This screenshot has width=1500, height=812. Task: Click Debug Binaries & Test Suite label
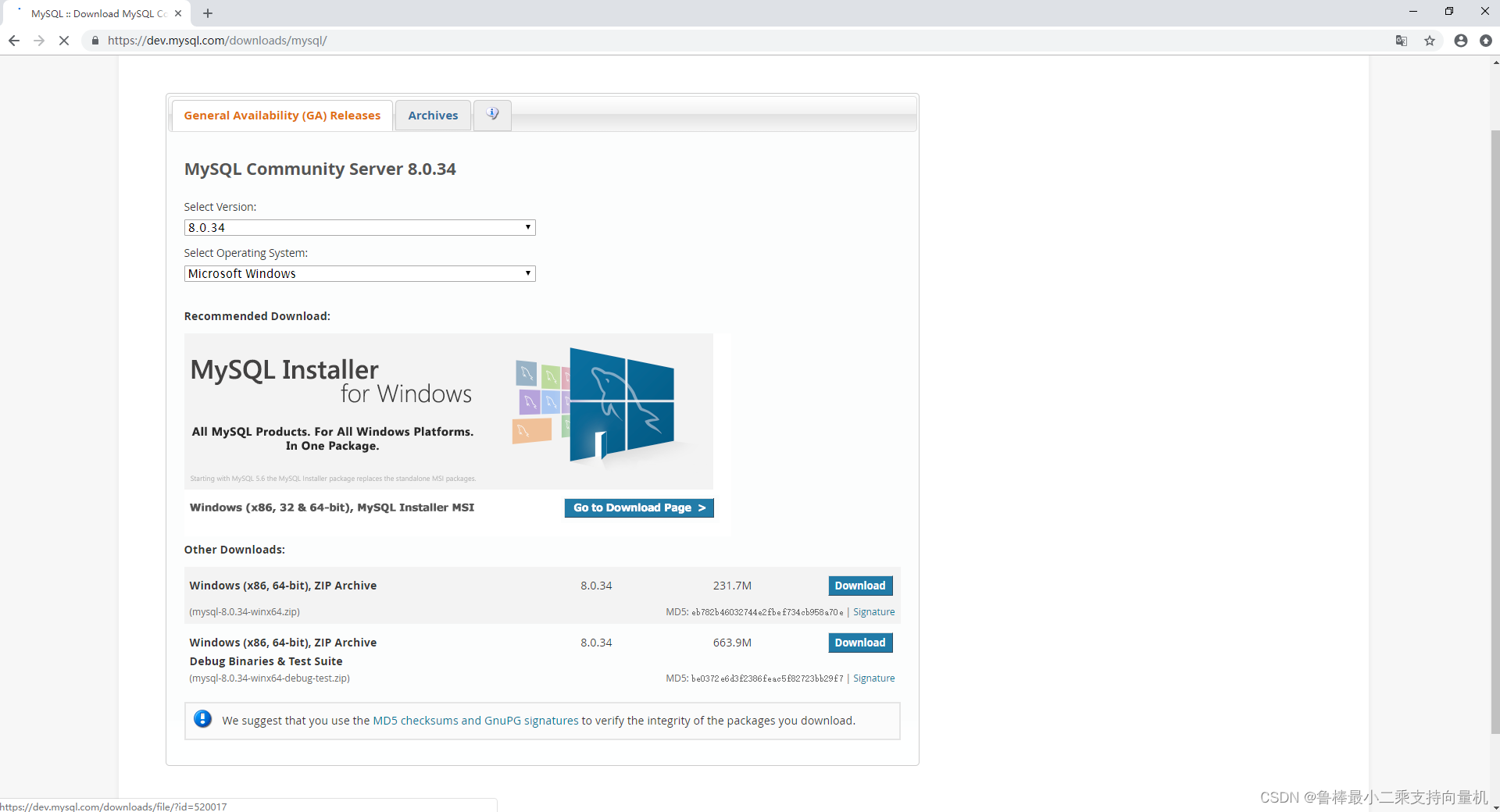click(266, 661)
